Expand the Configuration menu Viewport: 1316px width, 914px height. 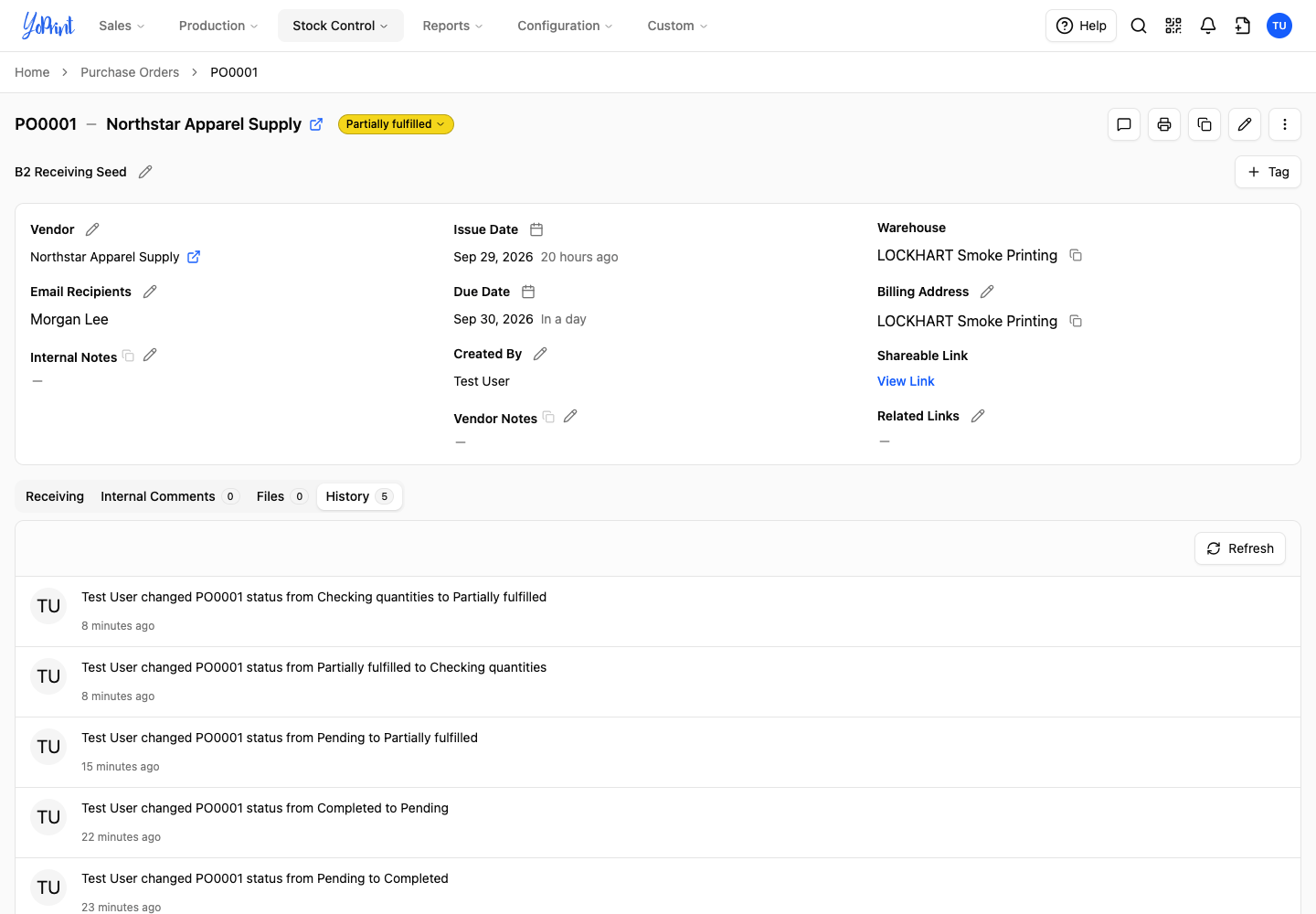coord(565,26)
